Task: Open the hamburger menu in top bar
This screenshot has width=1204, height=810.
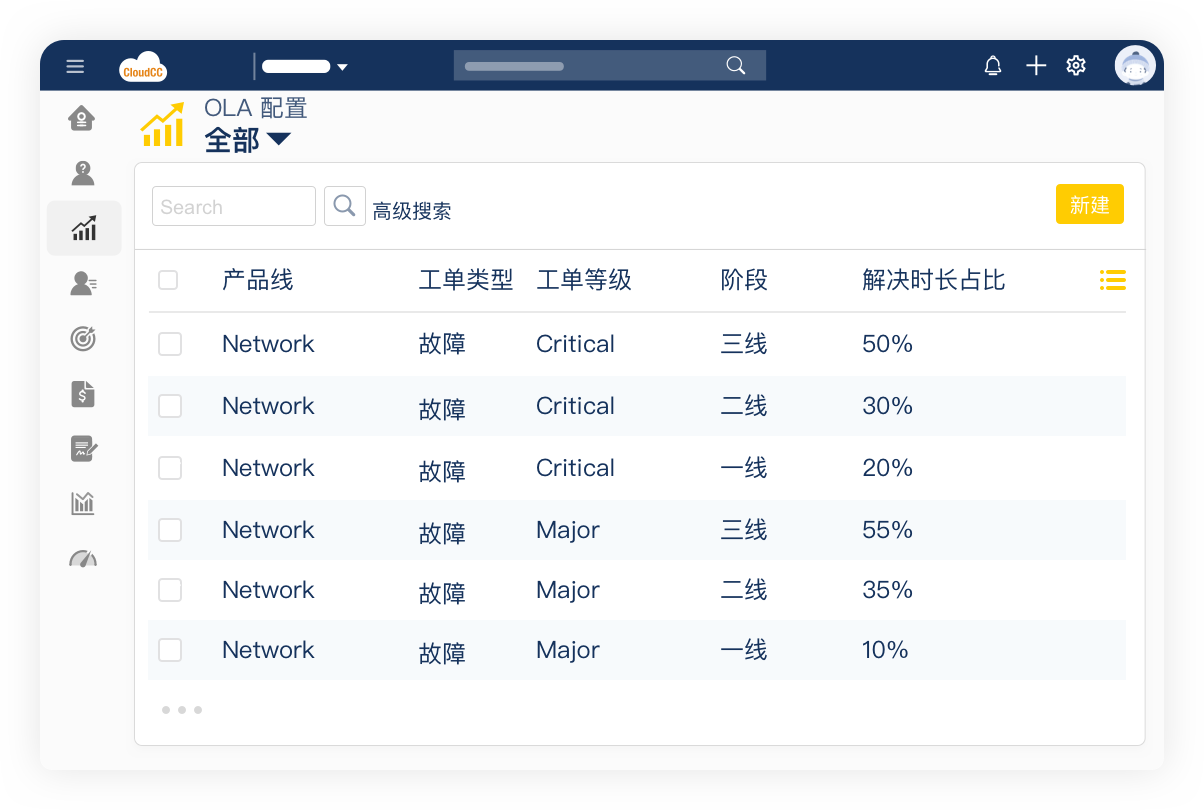Action: pyautogui.click(x=75, y=67)
